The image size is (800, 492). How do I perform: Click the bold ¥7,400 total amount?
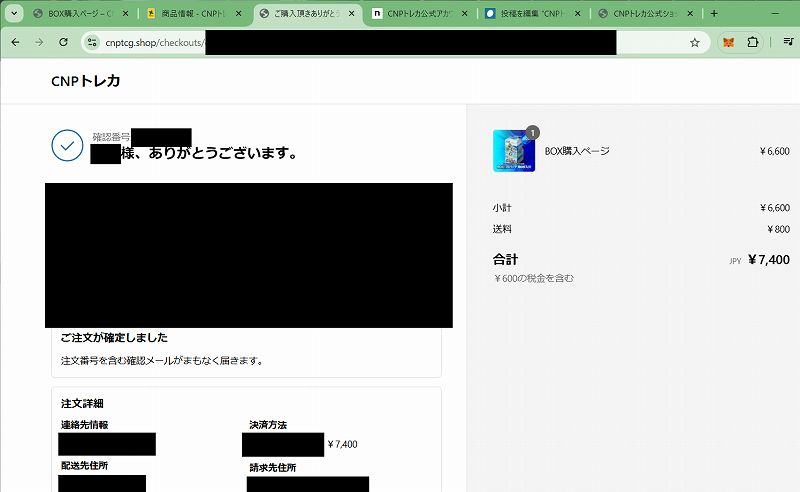[769, 260]
